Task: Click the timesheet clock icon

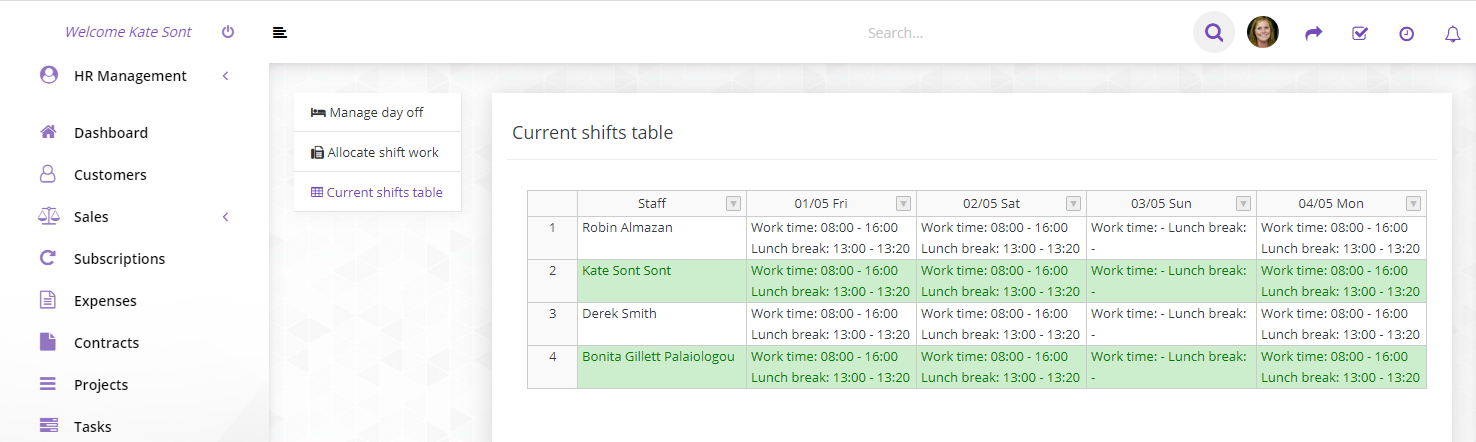Action: pos(1406,33)
